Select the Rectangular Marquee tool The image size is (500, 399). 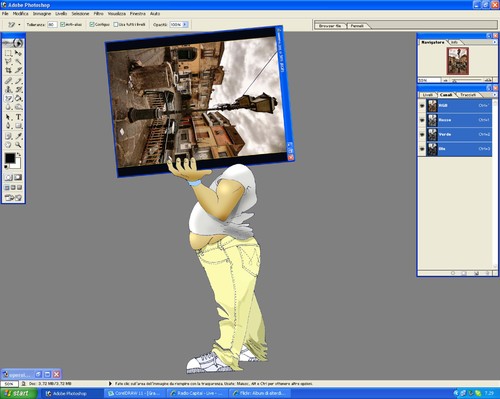click(8, 53)
